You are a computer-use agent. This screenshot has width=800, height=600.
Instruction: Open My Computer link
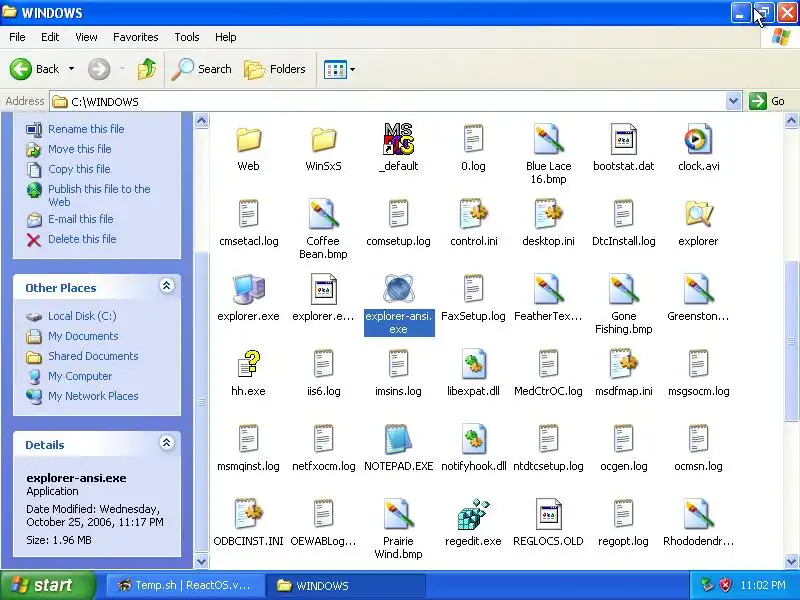click(x=80, y=376)
